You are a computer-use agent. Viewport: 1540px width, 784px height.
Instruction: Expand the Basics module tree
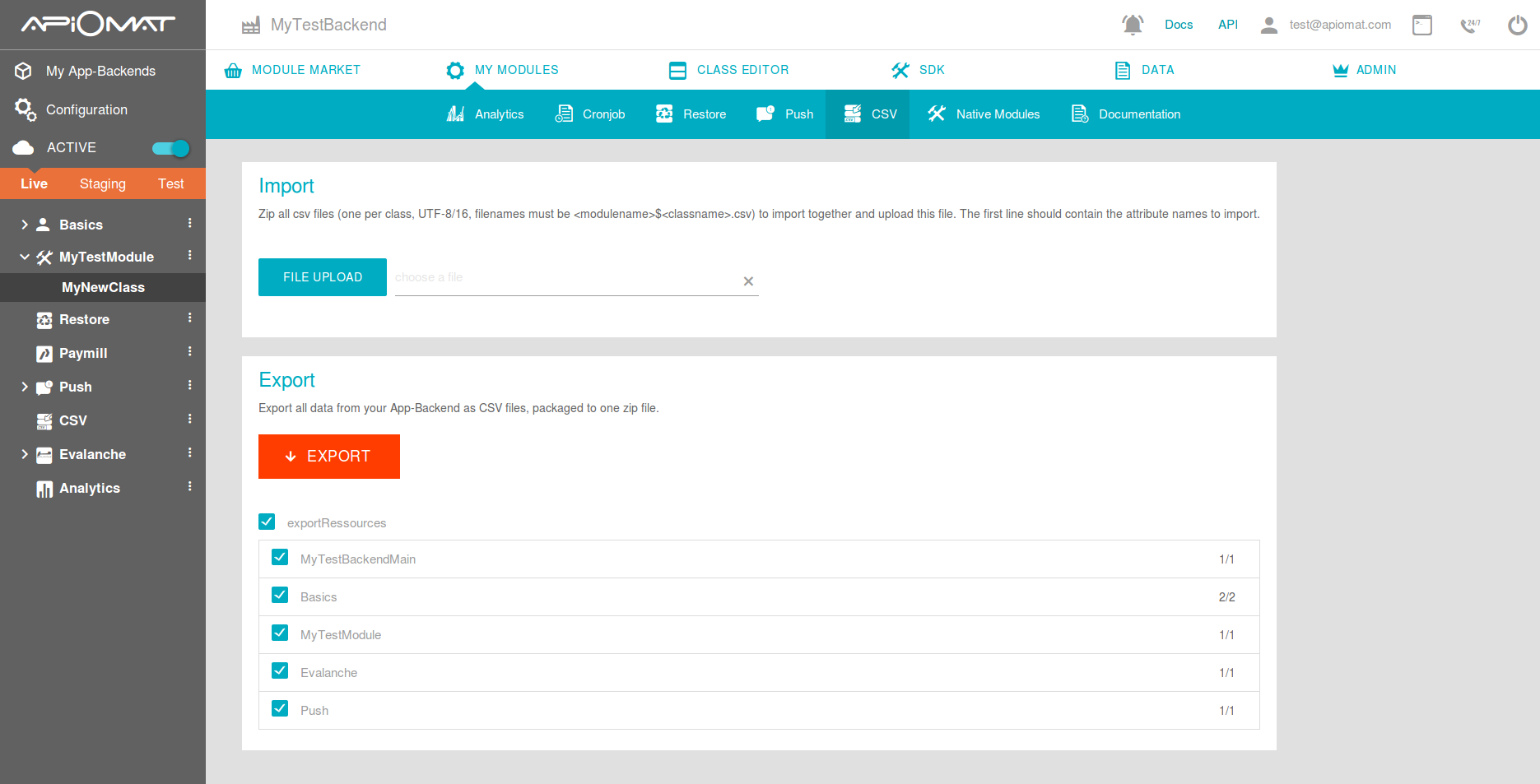click(x=25, y=225)
